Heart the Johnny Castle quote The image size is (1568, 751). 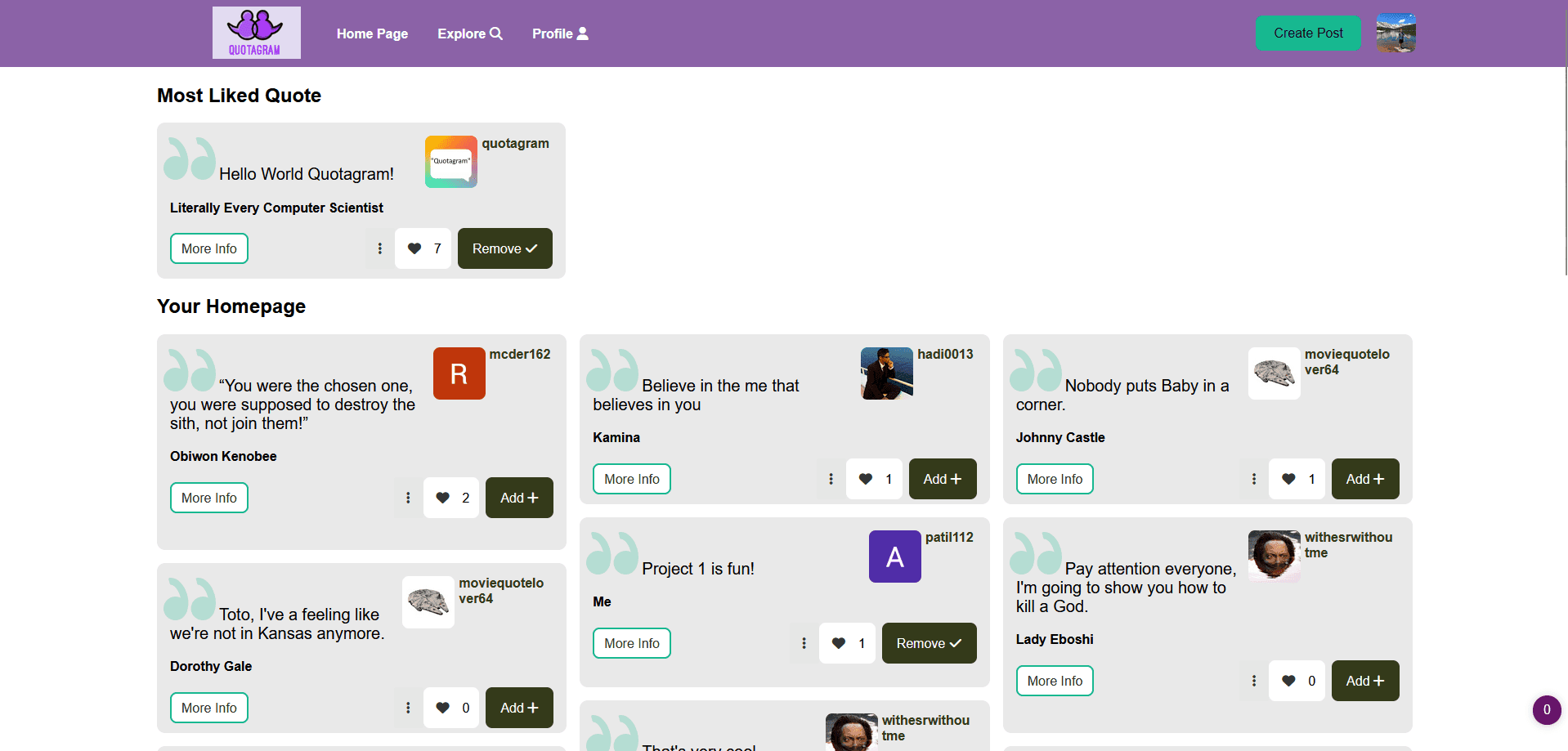(1288, 479)
